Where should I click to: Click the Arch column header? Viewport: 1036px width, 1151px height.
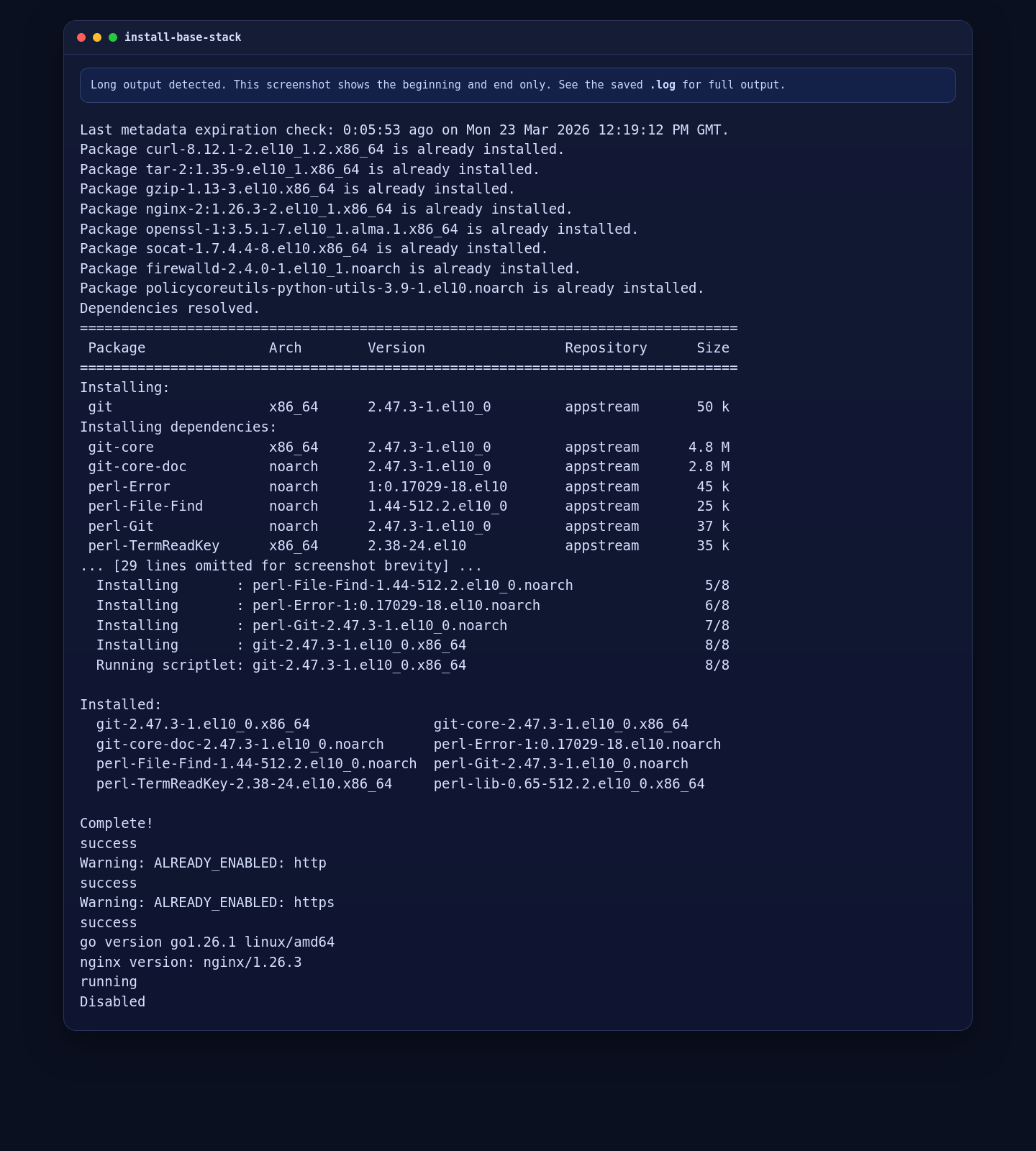pos(286,348)
